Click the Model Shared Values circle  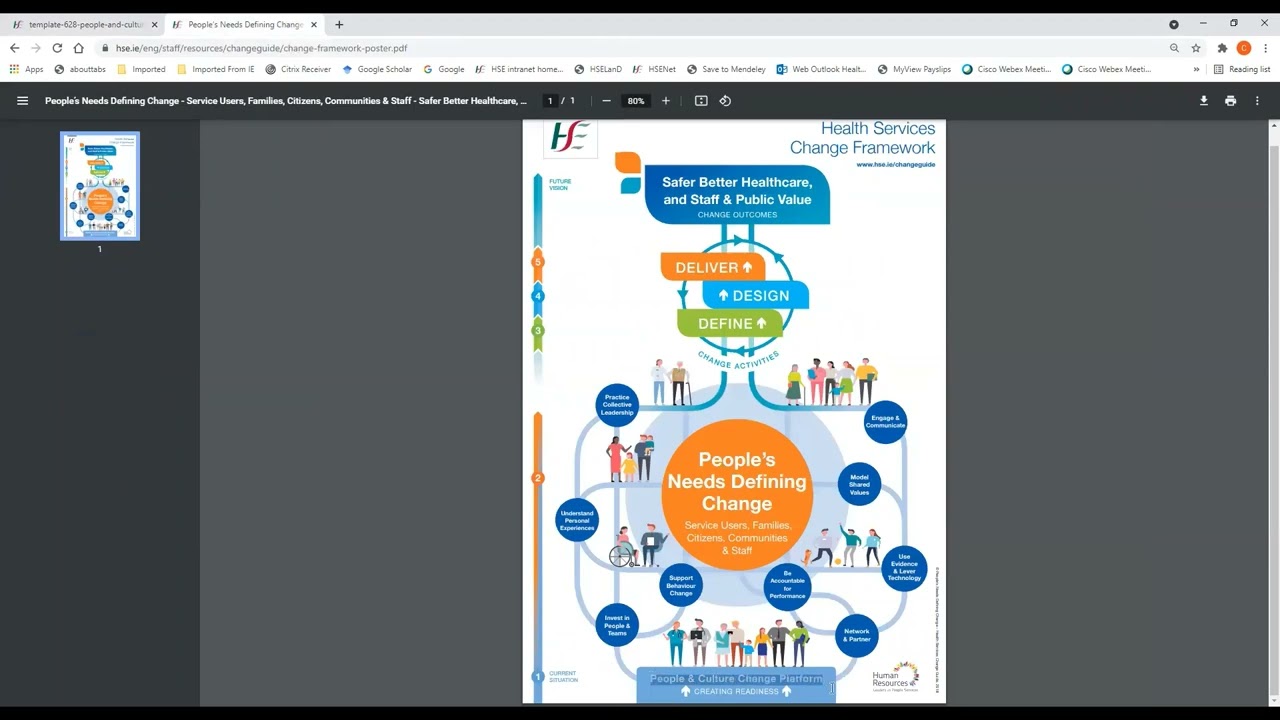pos(859,485)
